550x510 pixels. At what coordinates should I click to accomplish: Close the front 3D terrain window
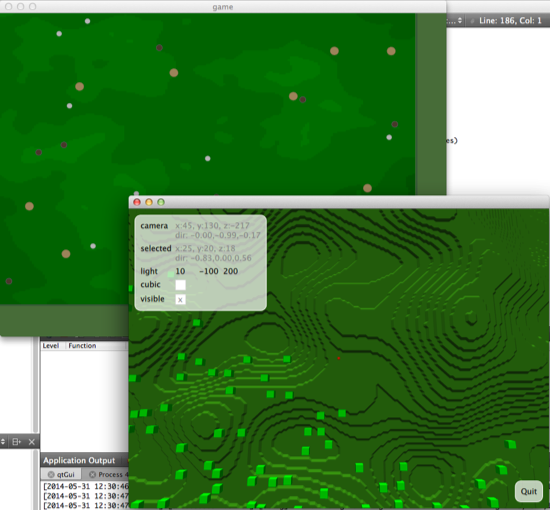pyautogui.click(x=137, y=202)
